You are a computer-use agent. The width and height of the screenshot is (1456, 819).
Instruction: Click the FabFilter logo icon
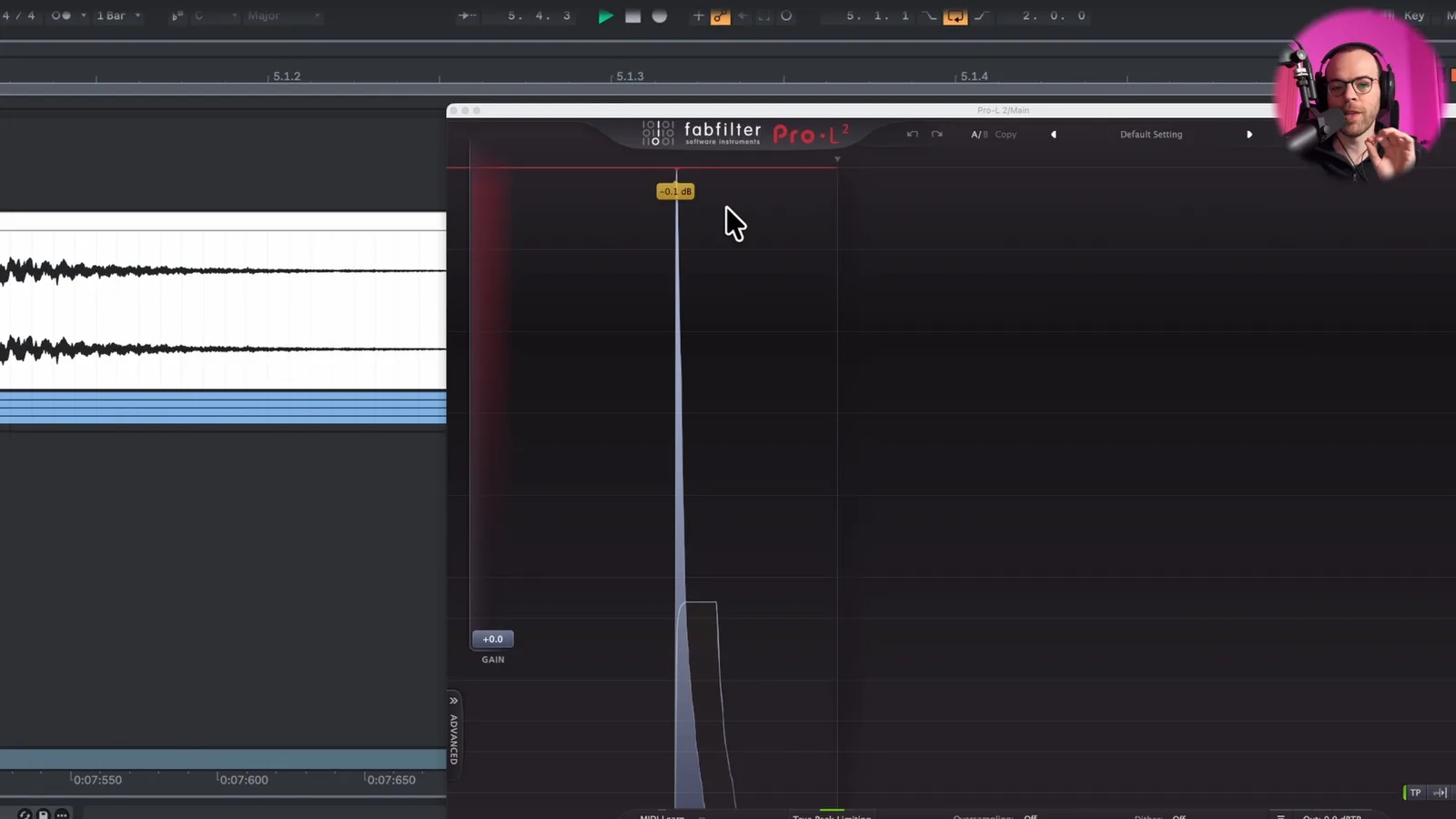click(x=658, y=134)
